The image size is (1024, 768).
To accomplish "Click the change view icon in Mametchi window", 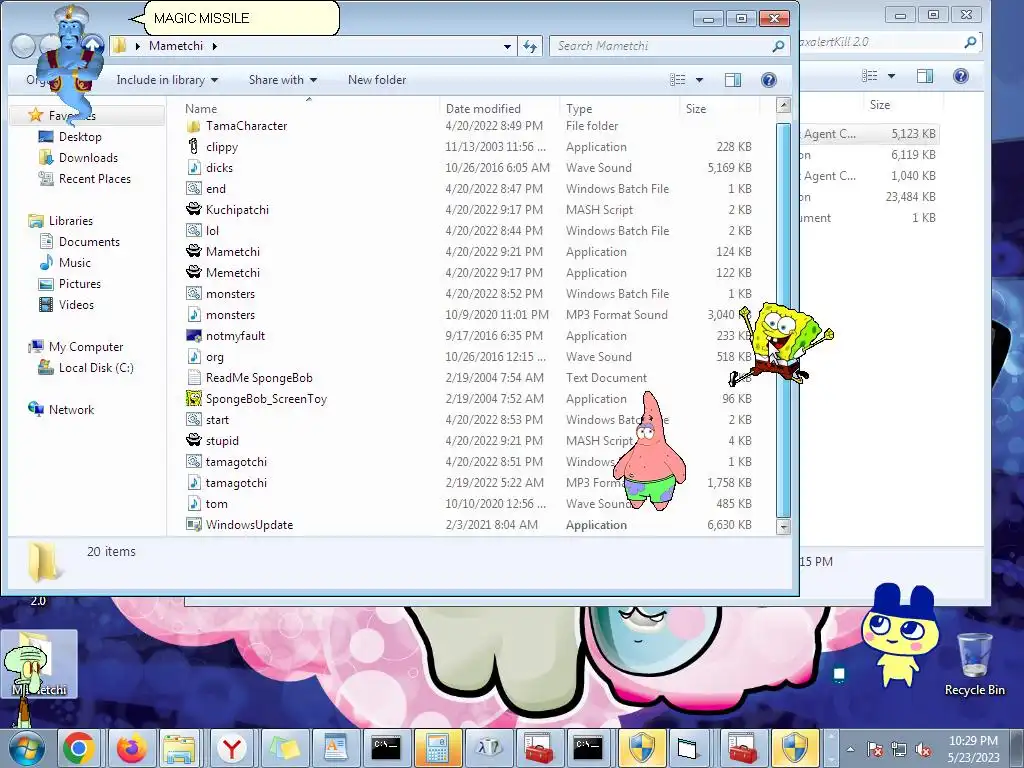I will click(x=678, y=80).
